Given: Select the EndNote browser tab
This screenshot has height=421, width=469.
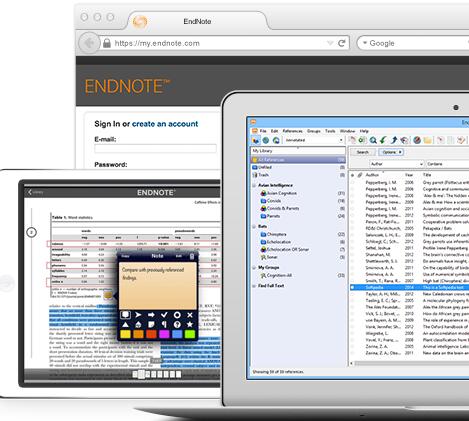Looking at the screenshot, I should point(197,22).
